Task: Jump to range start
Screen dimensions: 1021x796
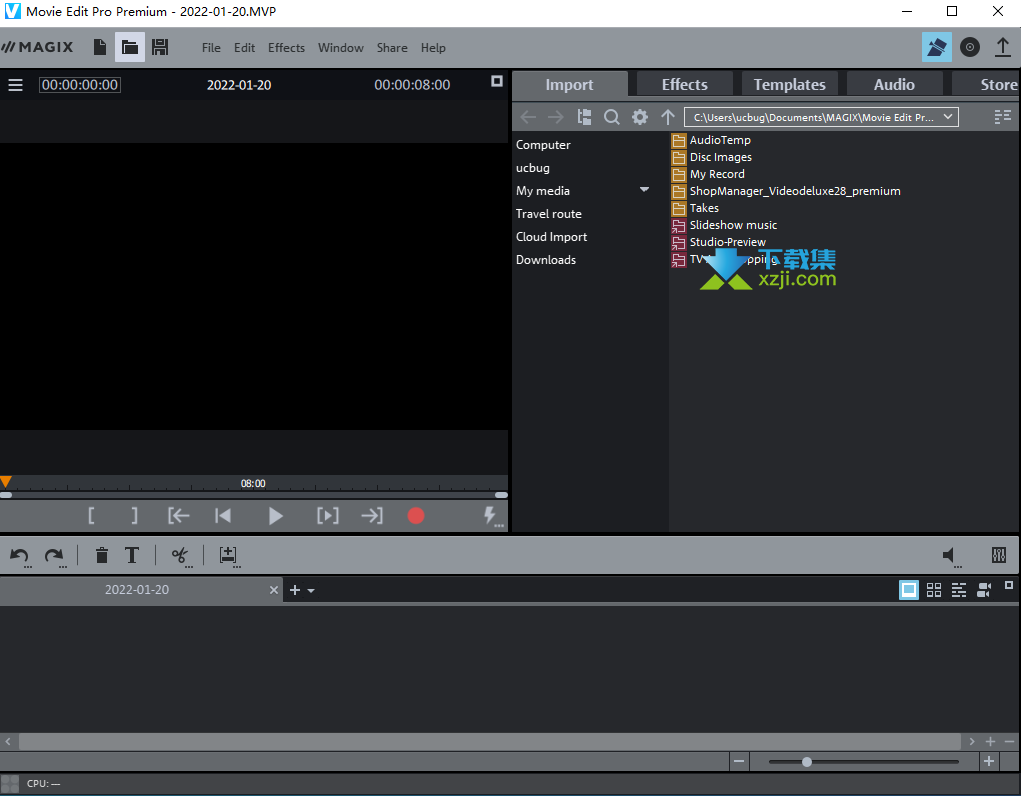Action: pos(178,516)
